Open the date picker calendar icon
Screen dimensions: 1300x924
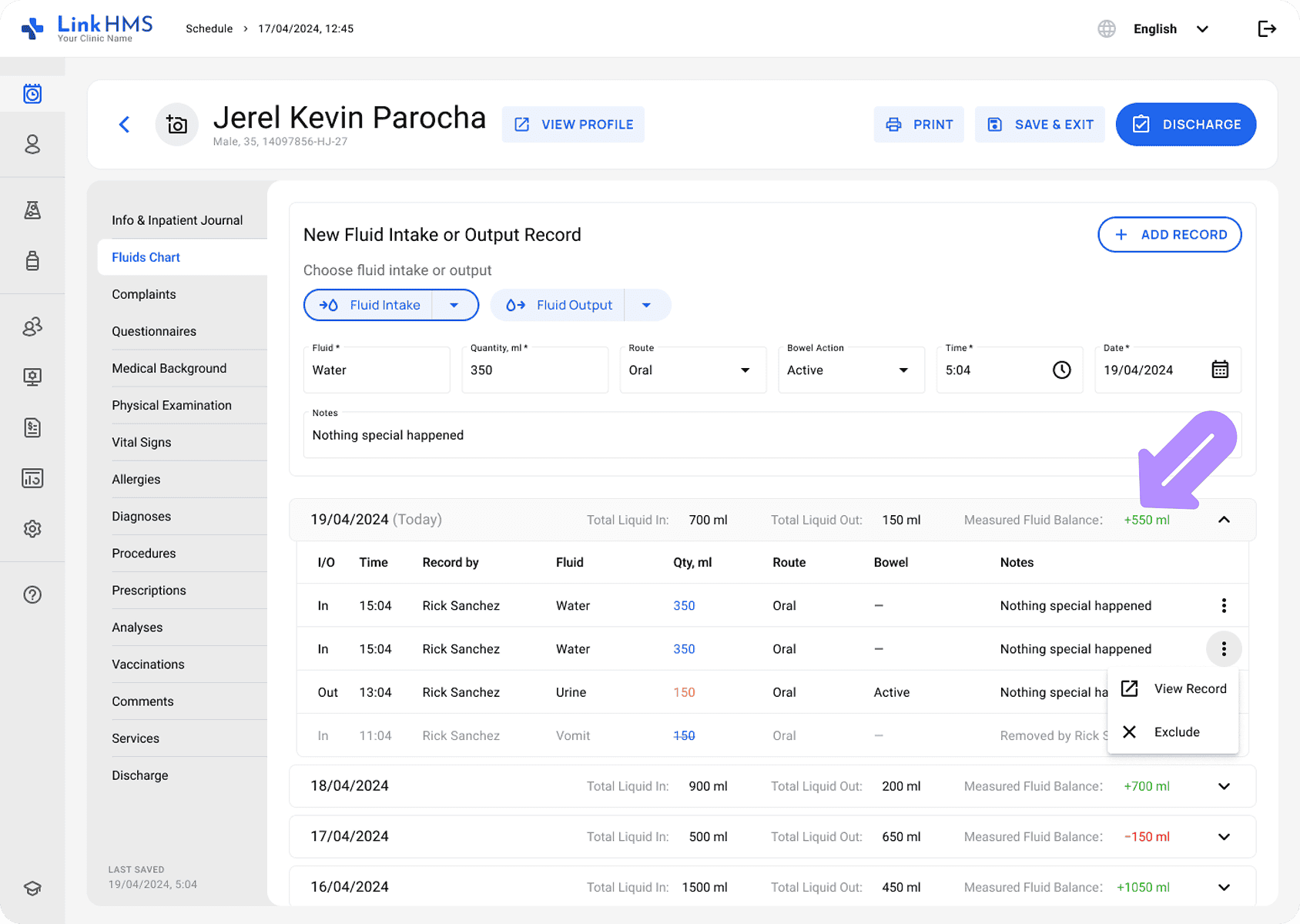[1220, 370]
